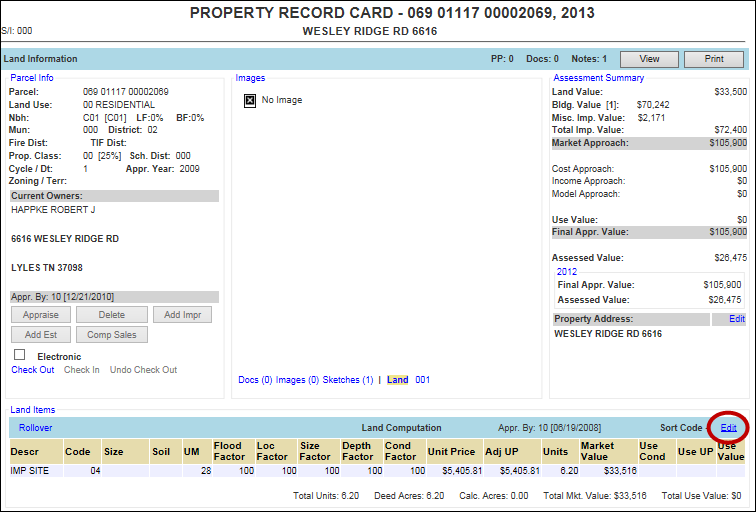The image size is (756, 512).
Task: Click Deed Acres: 6.20 summary
Action: [x=409, y=496]
